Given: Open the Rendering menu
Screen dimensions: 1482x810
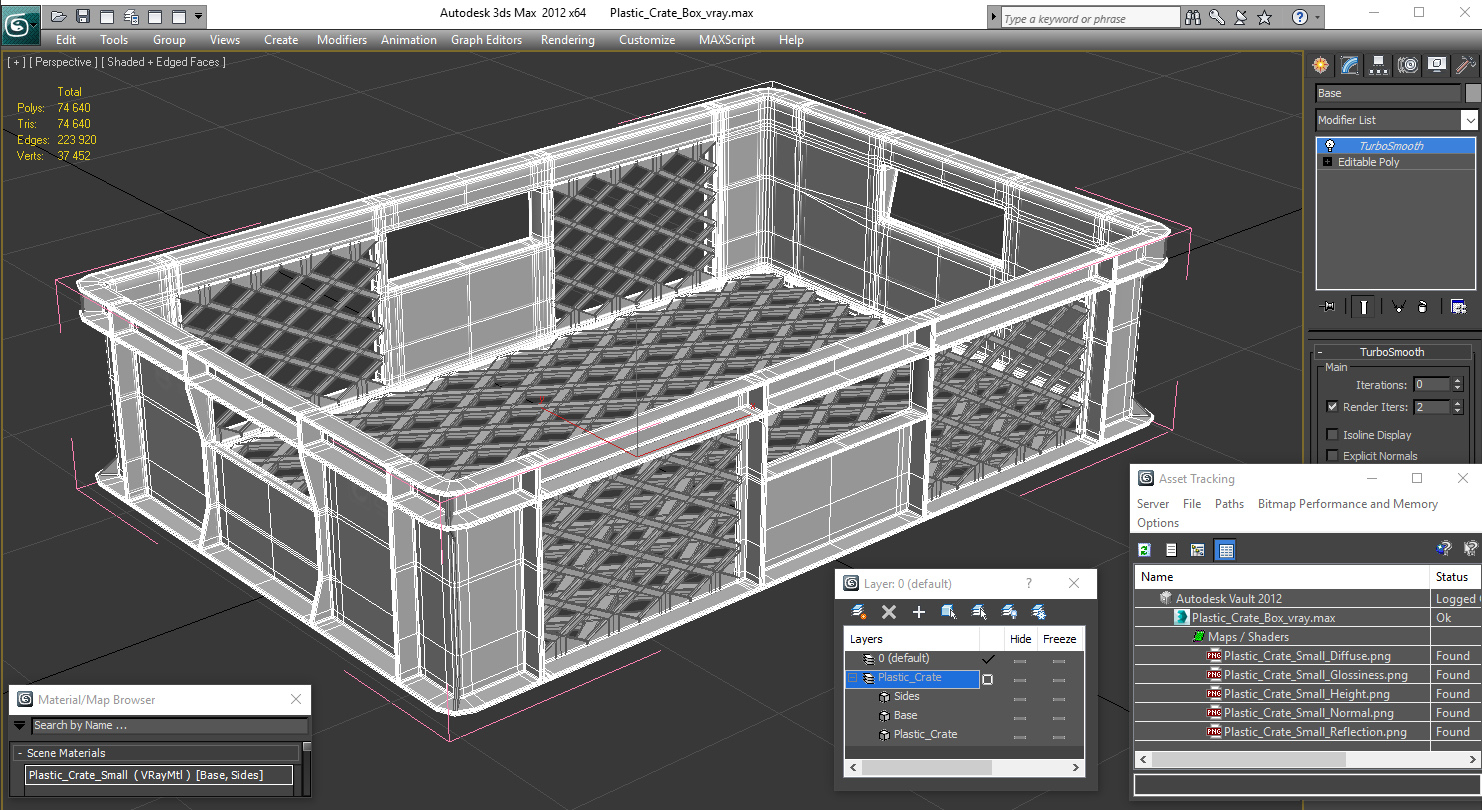Looking at the screenshot, I should click(567, 40).
